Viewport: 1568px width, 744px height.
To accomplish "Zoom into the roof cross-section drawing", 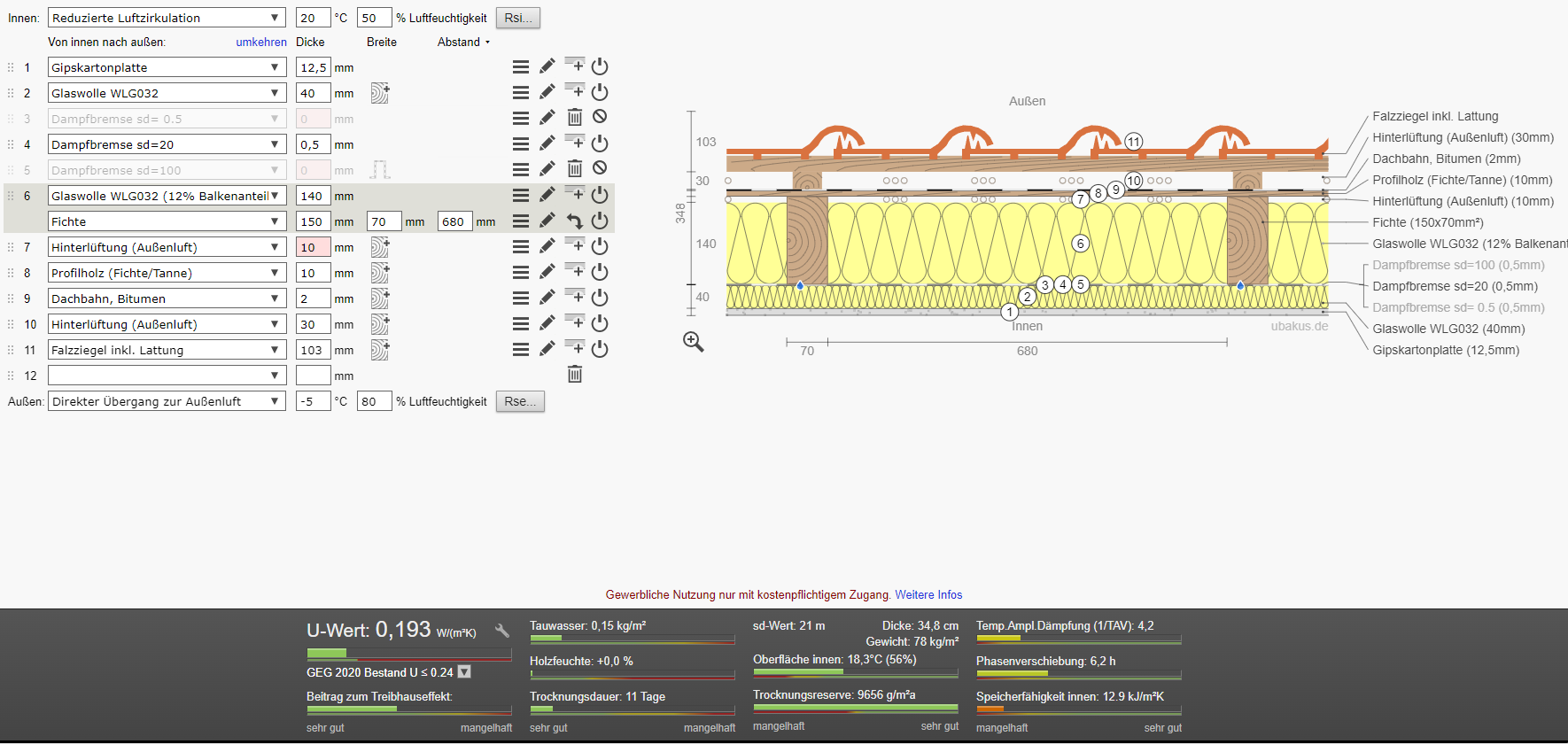I will pos(694,342).
